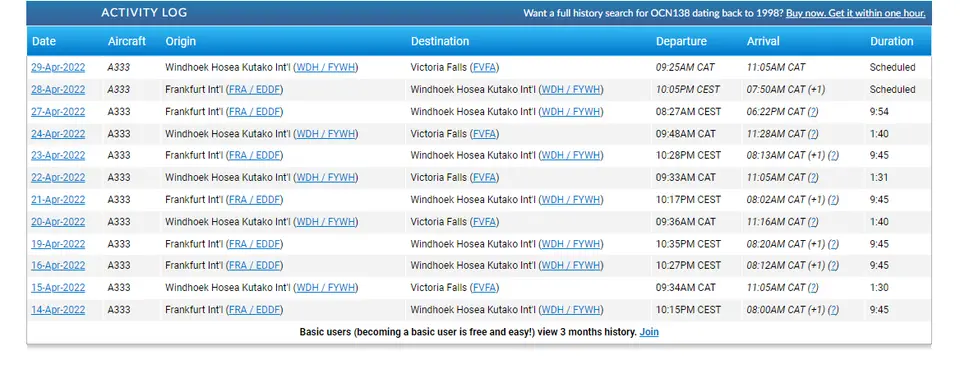Open FRA / EDDF origin link in 16-Apr row
960x365 pixels.
pos(255,266)
